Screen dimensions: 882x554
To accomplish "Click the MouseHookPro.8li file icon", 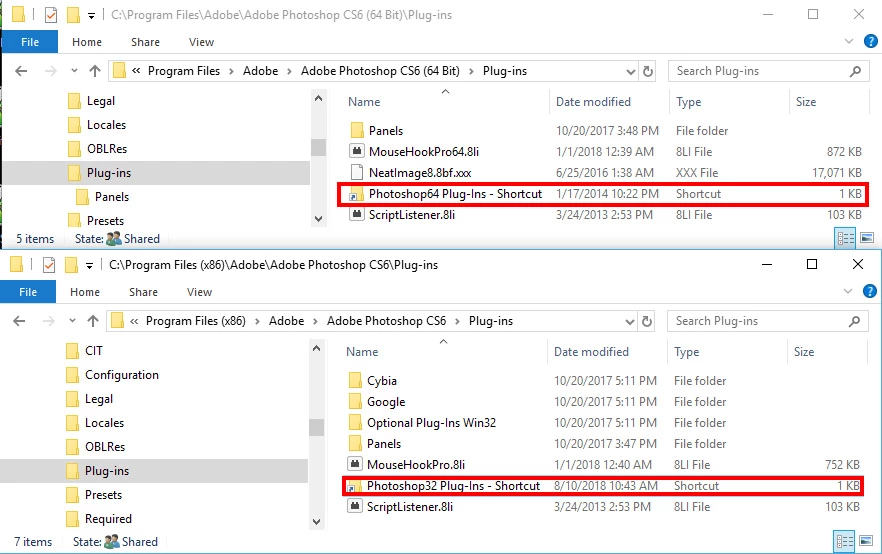I will (x=354, y=464).
